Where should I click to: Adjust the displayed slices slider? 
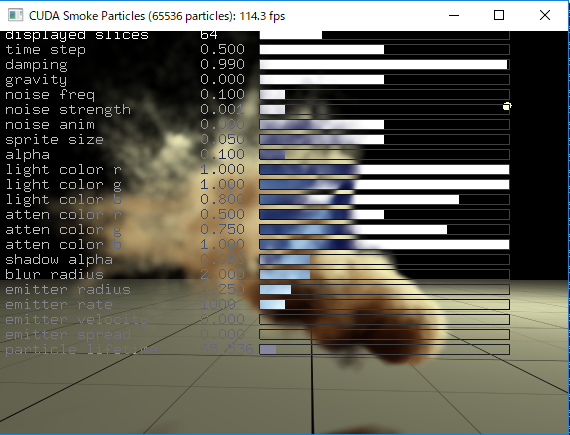coord(385,35)
